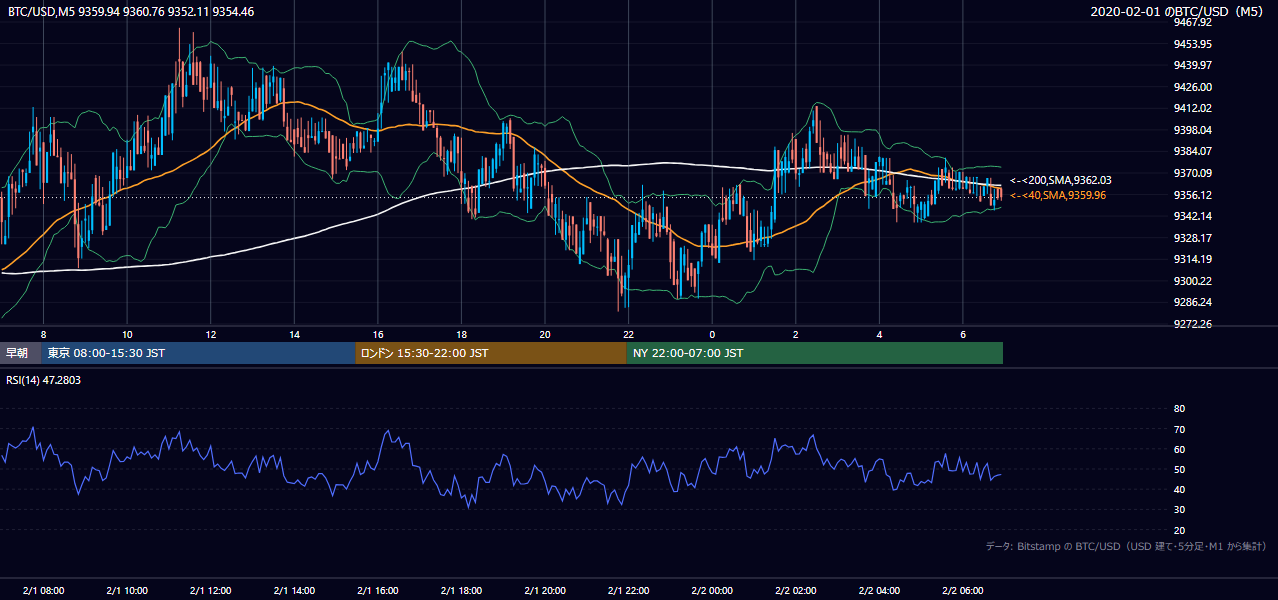Click price axis value 9314.19
The width and height of the screenshot is (1278, 600).
click(x=1193, y=259)
